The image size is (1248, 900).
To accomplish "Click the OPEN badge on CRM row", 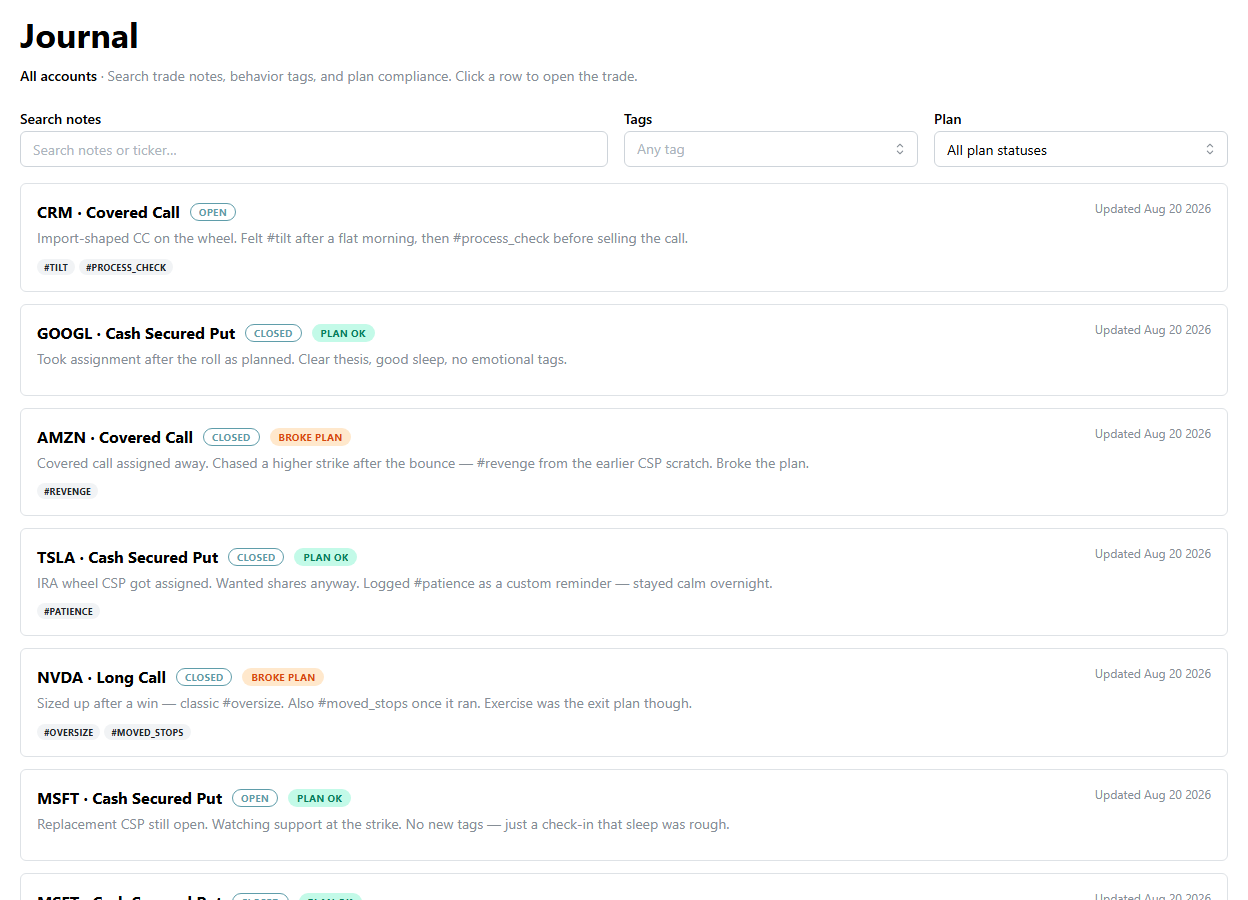I will 213,213.
